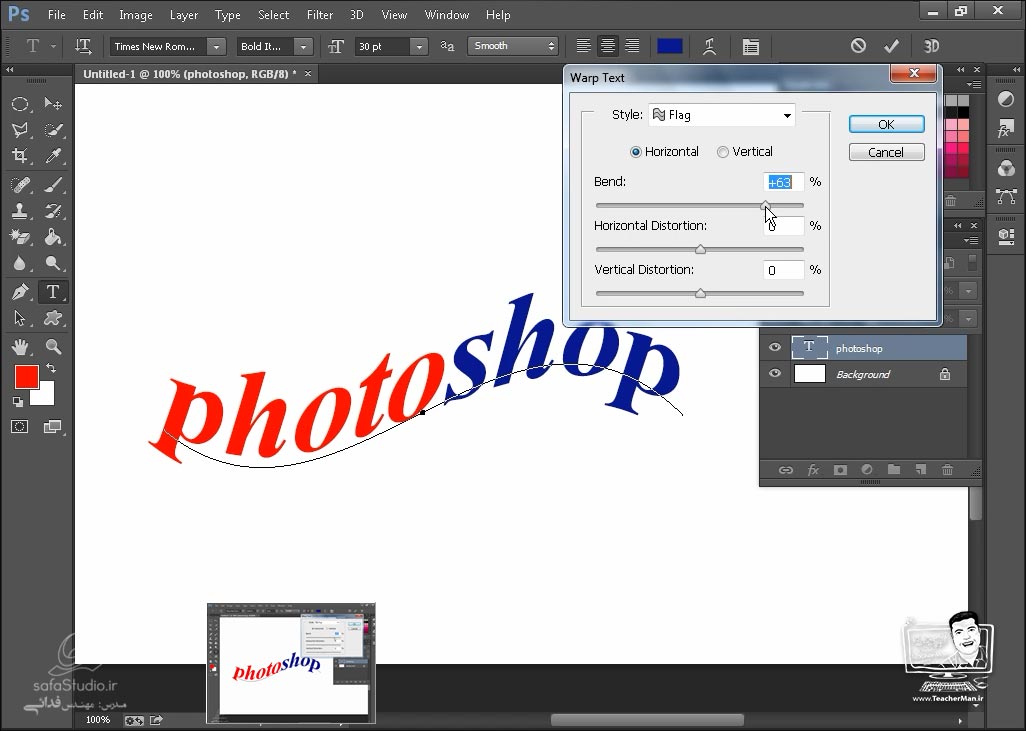Left align the text
This screenshot has width=1026, height=731.
pos(583,46)
